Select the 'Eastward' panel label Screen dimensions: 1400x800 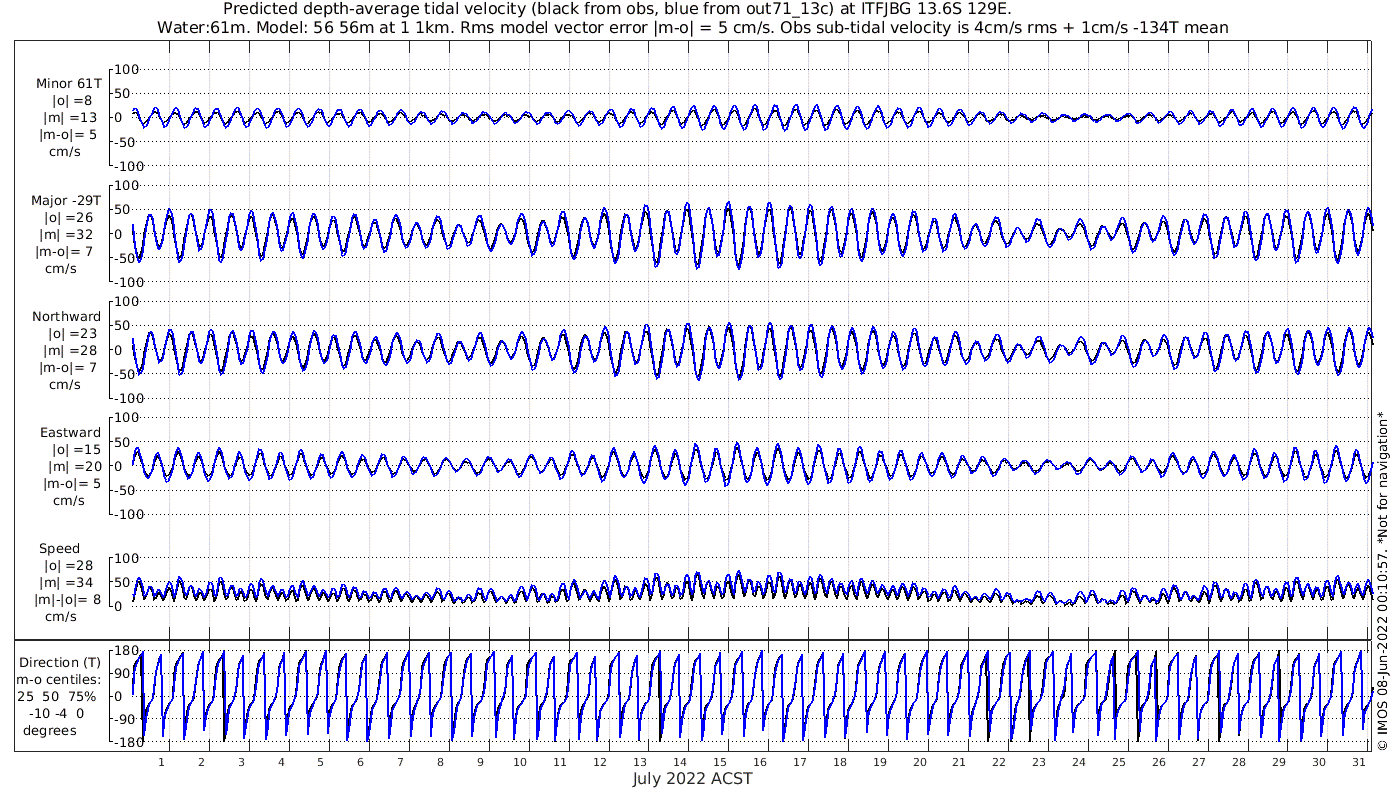[71, 433]
